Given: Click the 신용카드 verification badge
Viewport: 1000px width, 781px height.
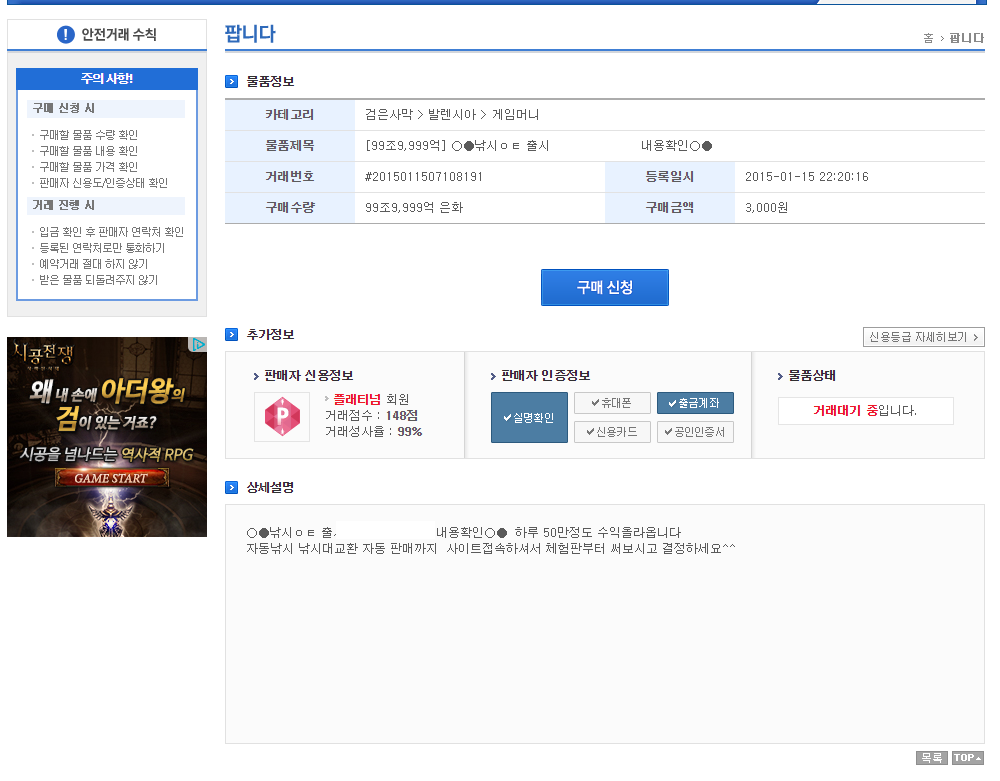Looking at the screenshot, I should pyautogui.click(x=612, y=432).
